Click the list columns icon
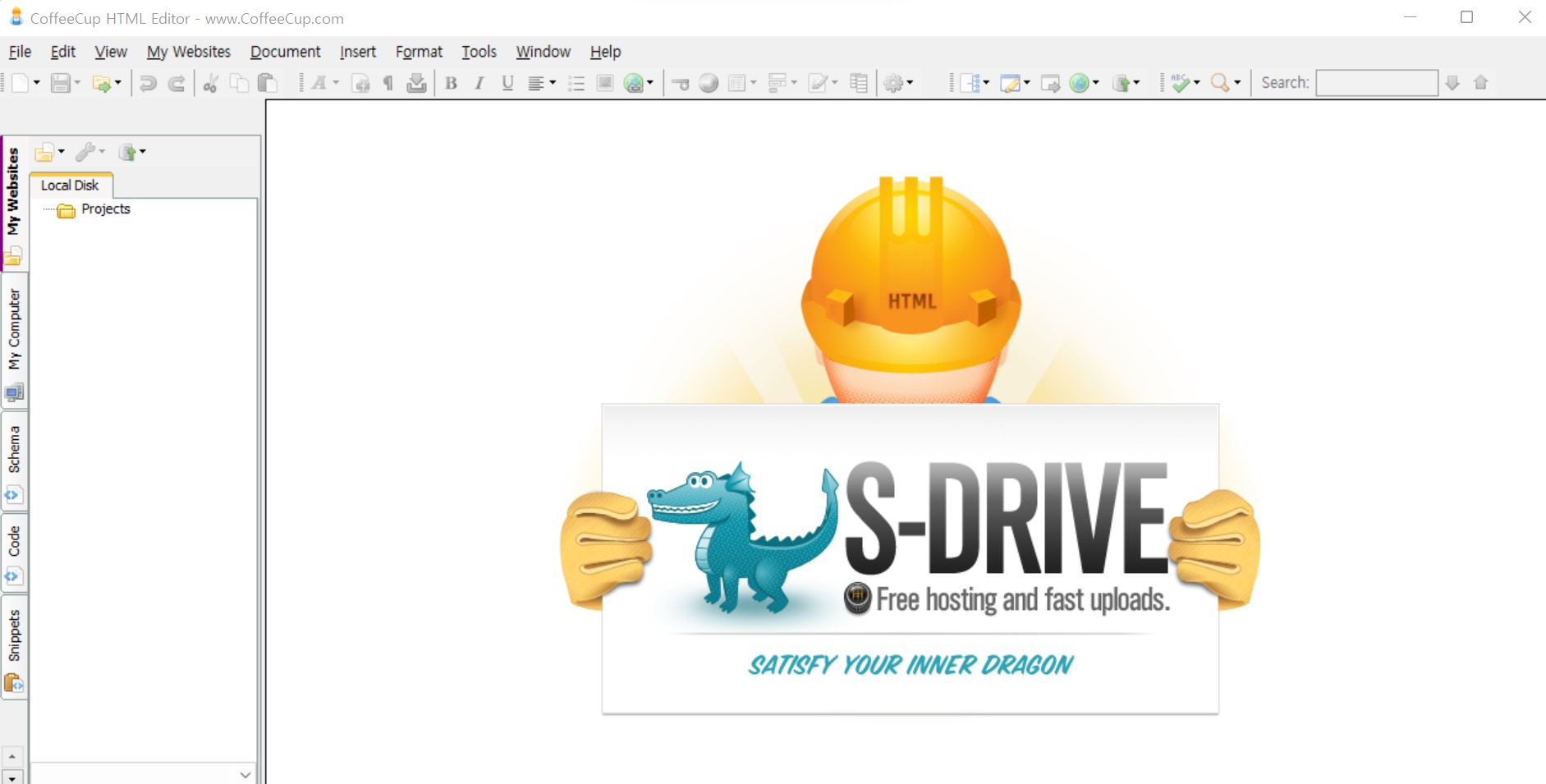Screen dimensions: 1546x784 (x=859, y=83)
